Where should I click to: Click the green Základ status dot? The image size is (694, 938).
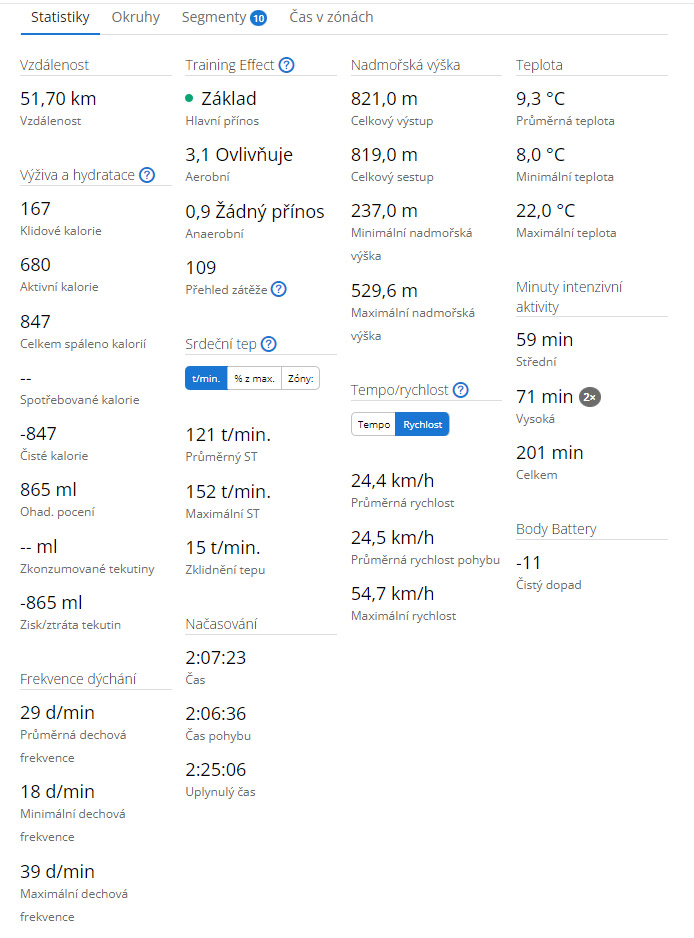pyautogui.click(x=189, y=98)
